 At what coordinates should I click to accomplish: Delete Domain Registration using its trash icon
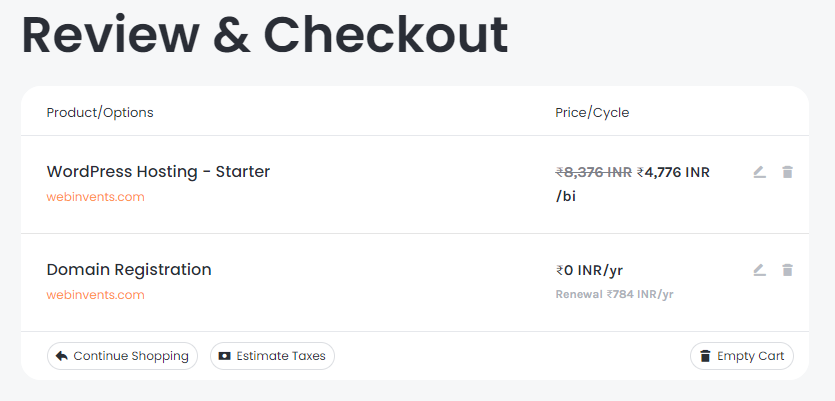[x=787, y=270]
